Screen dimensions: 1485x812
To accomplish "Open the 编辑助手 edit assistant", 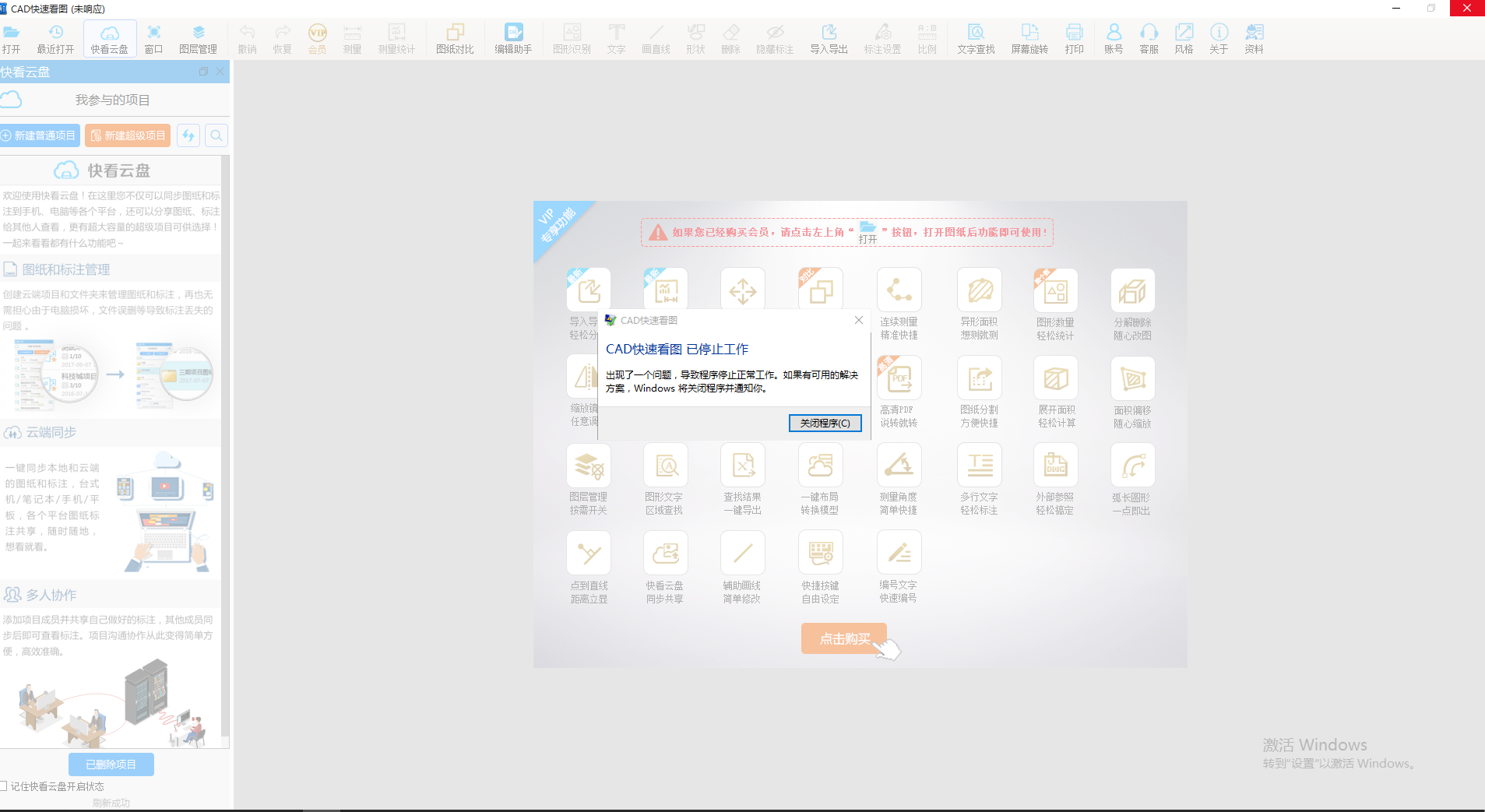I will click(x=513, y=38).
